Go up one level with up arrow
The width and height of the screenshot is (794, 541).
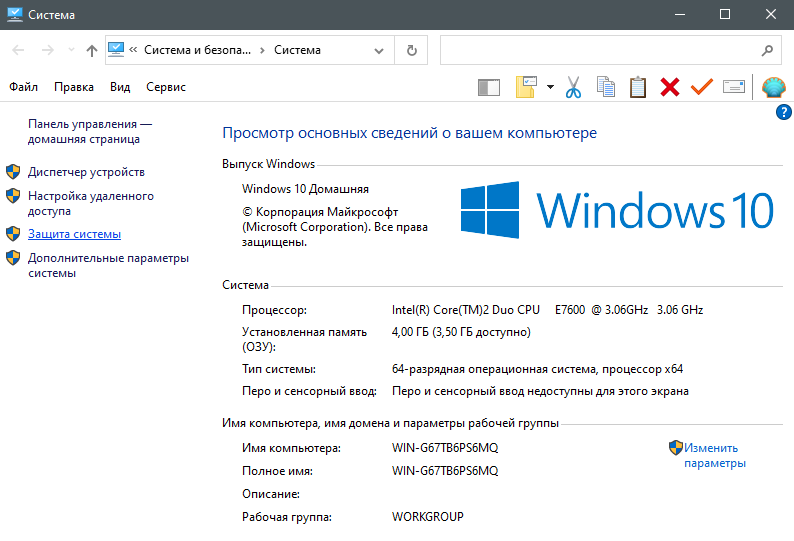pyautogui.click(x=92, y=50)
